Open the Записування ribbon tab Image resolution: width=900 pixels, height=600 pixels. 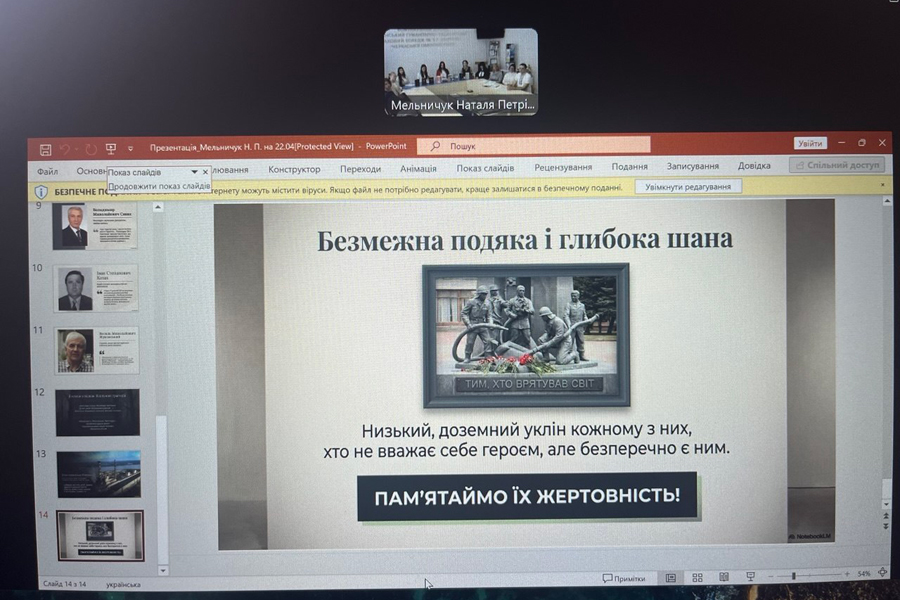point(692,166)
